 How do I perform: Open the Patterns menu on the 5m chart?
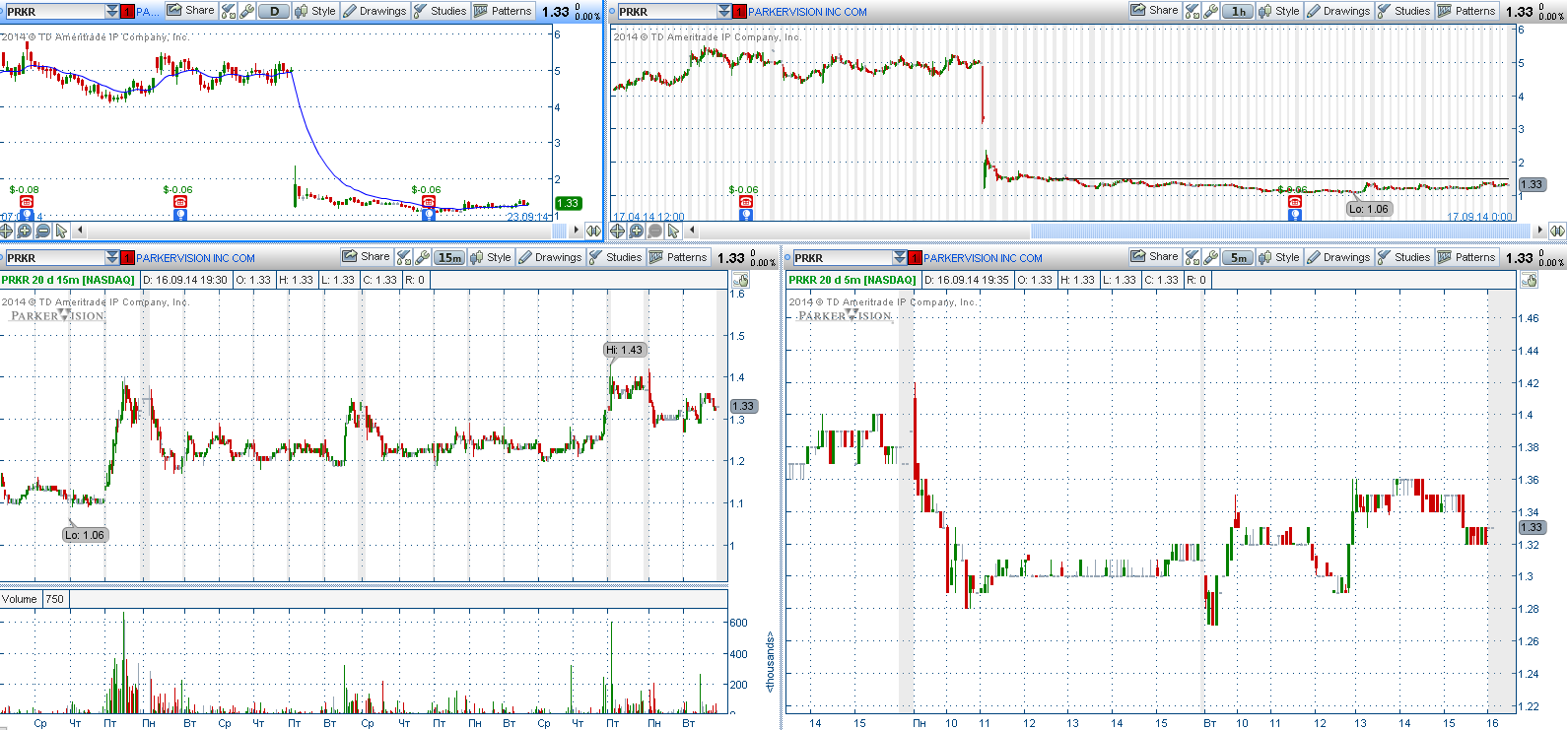(x=1466, y=257)
